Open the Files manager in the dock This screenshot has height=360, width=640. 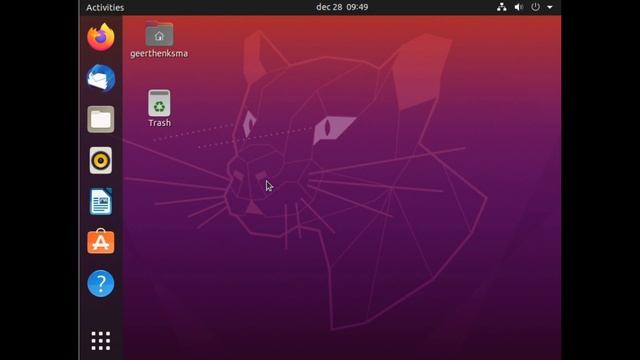(x=101, y=120)
